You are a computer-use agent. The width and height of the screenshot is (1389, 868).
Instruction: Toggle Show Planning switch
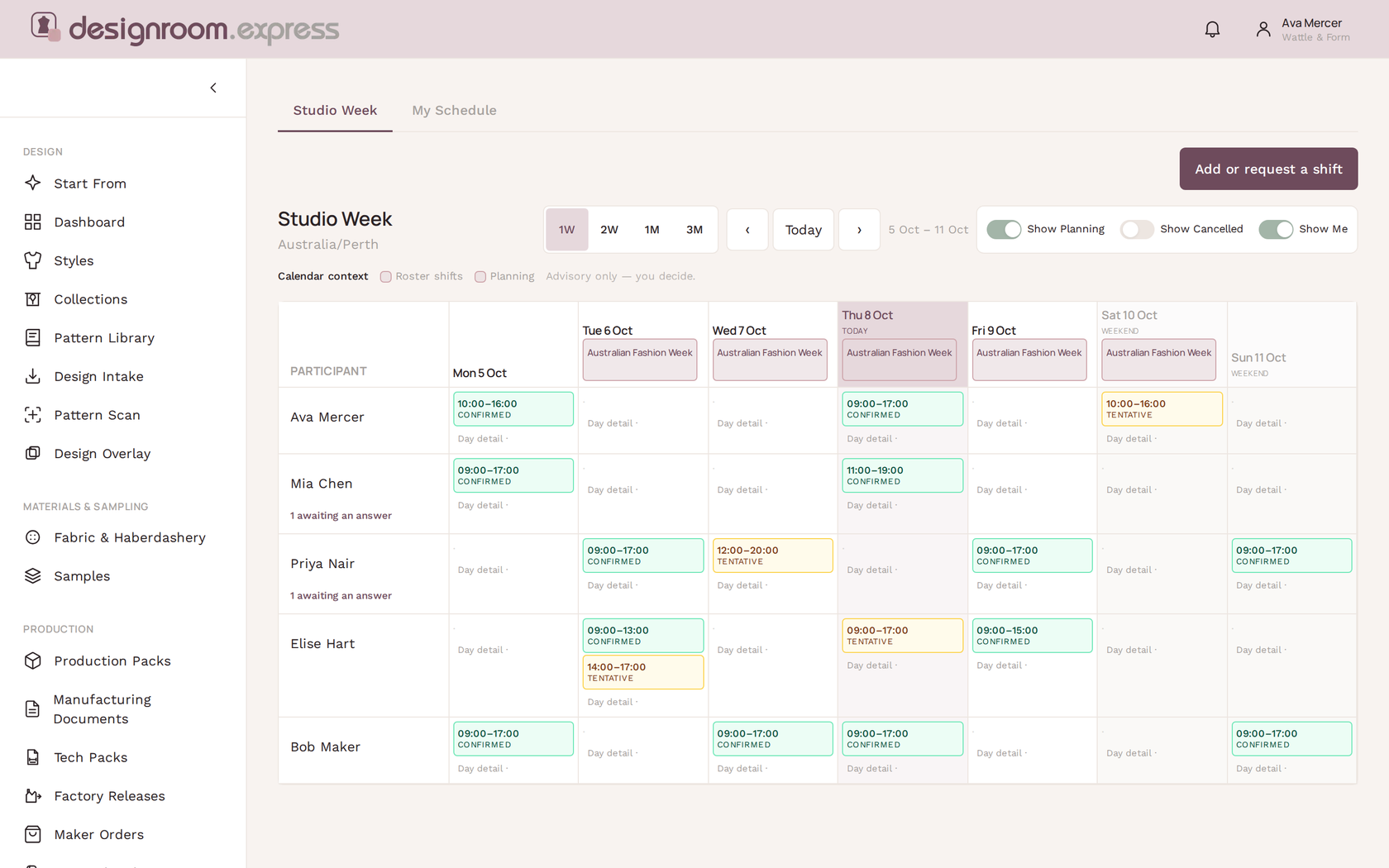(1004, 229)
